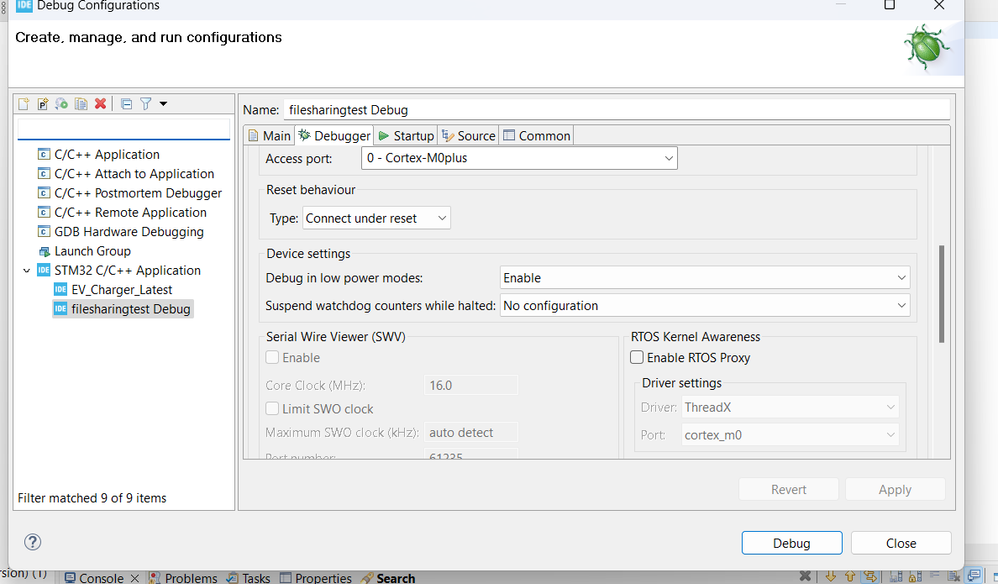The image size is (998, 584).
Task: Open the Console view tab in IDE
Action: (x=94, y=578)
